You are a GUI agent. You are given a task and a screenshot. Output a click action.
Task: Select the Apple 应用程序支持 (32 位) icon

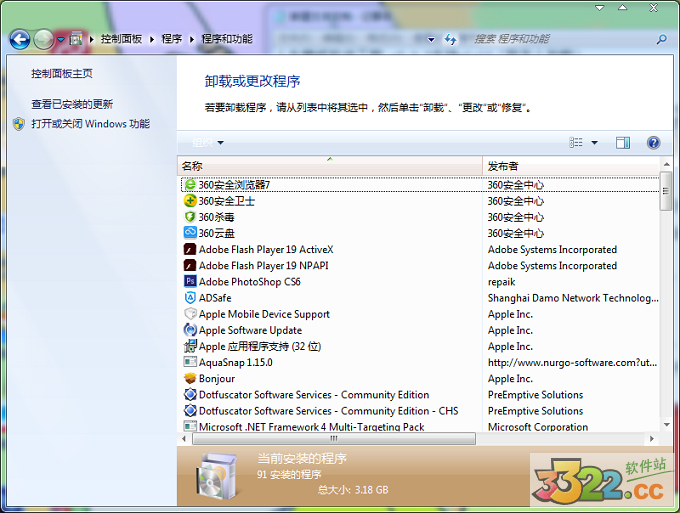190,346
